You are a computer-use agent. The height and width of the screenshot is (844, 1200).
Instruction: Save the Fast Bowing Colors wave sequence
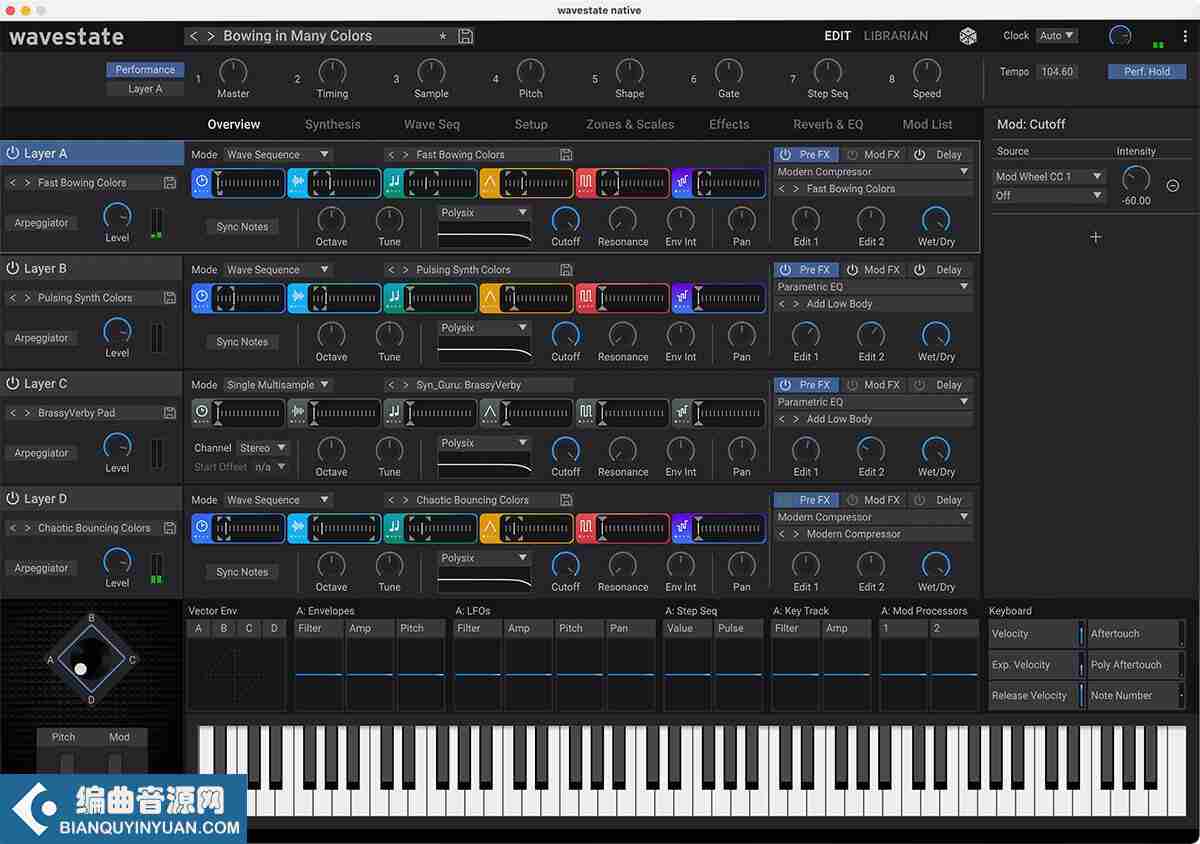pos(566,155)
